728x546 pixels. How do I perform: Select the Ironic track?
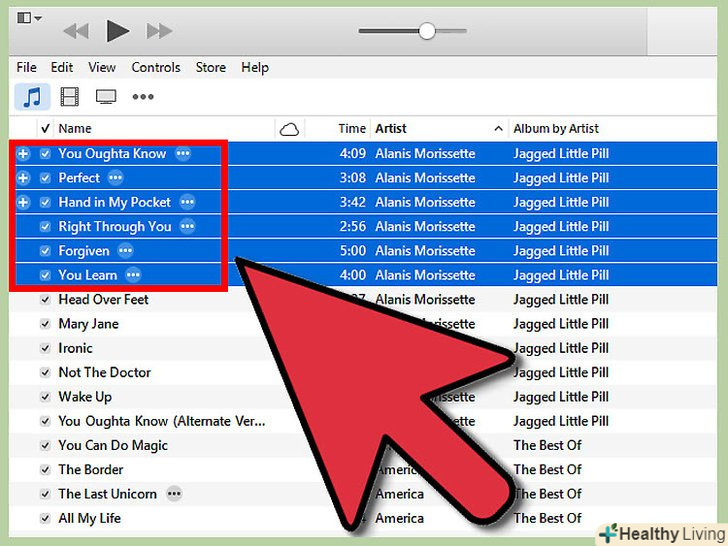pos(76,348)
